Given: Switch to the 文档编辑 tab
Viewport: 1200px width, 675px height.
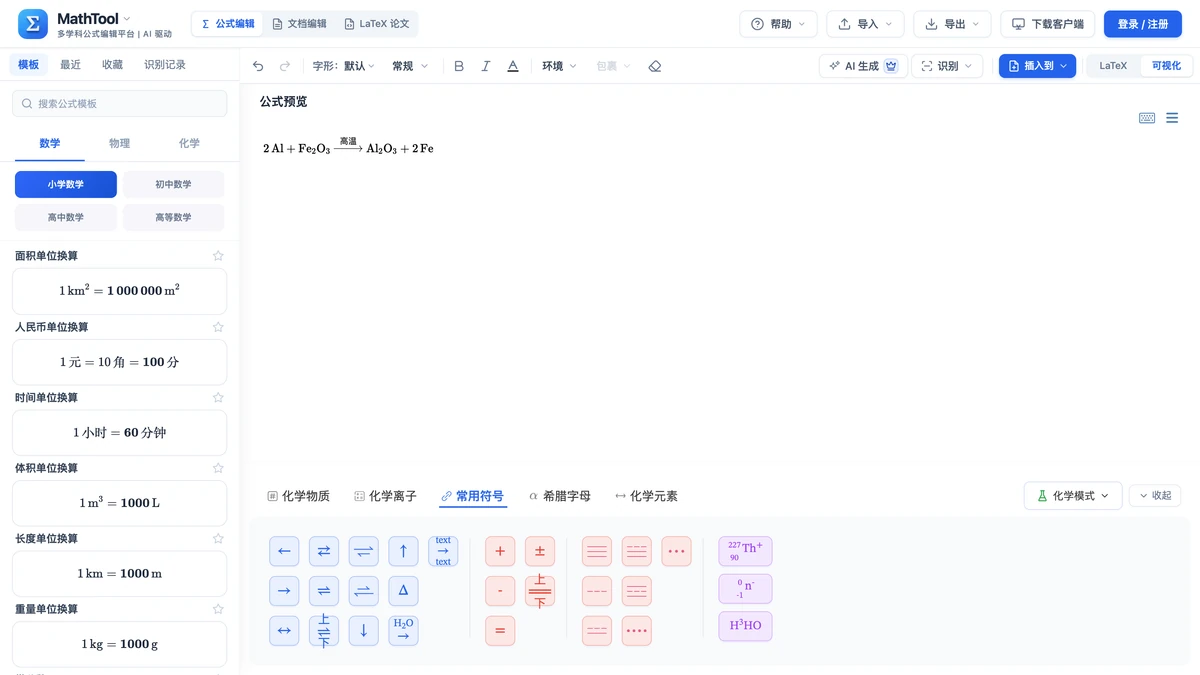Looking at the screenshot, I should point(300,24).
